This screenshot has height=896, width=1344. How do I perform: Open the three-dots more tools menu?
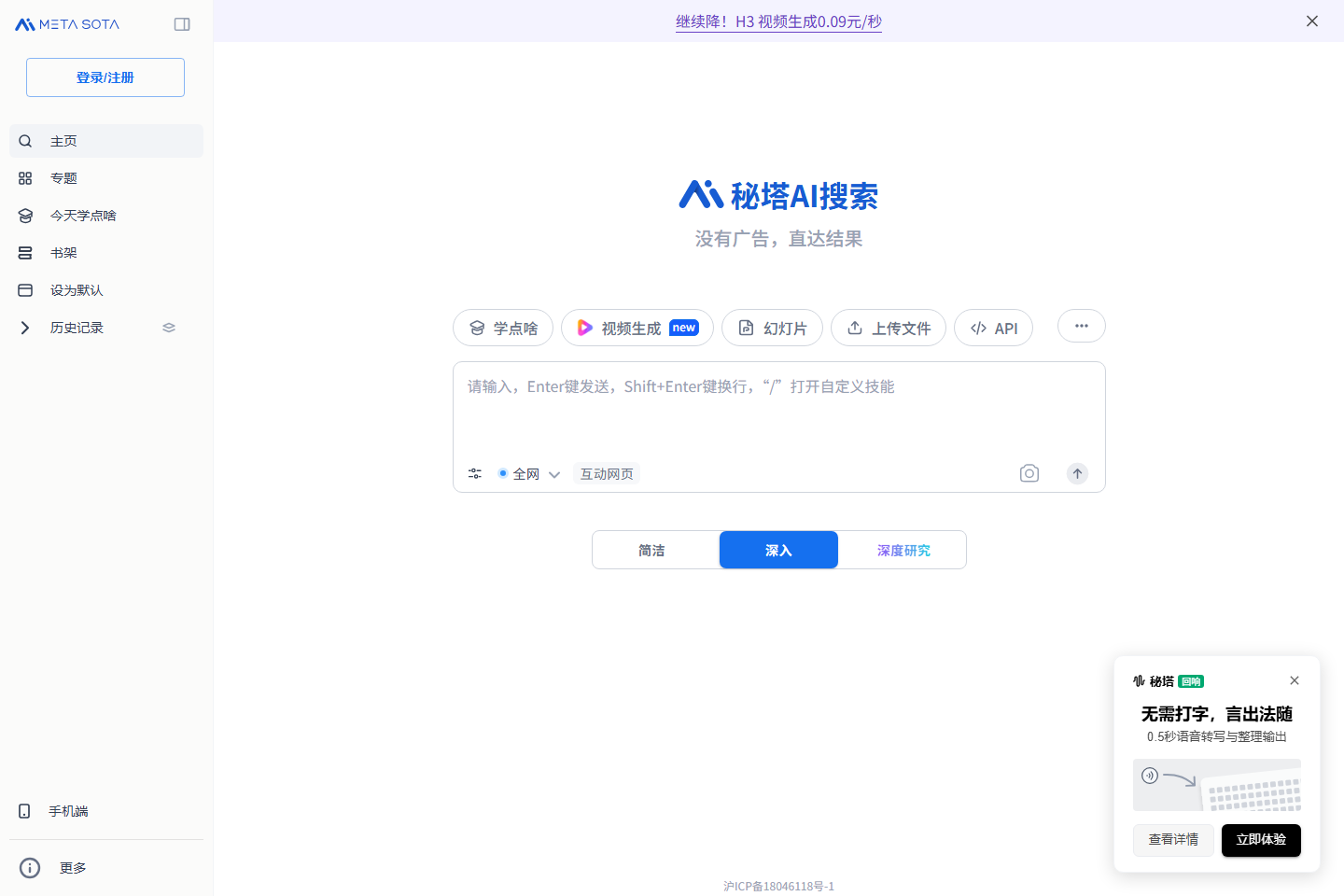(x=1082, y=326)
